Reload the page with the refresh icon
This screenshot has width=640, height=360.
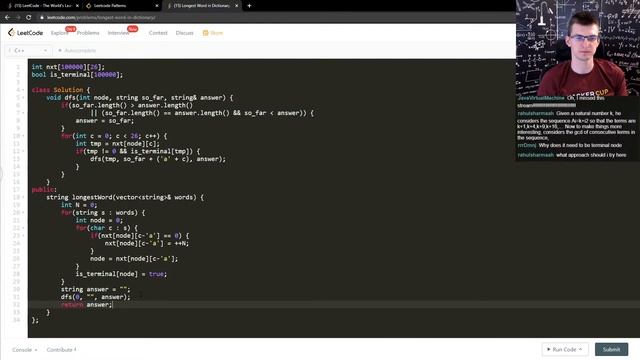pos(29,18)
